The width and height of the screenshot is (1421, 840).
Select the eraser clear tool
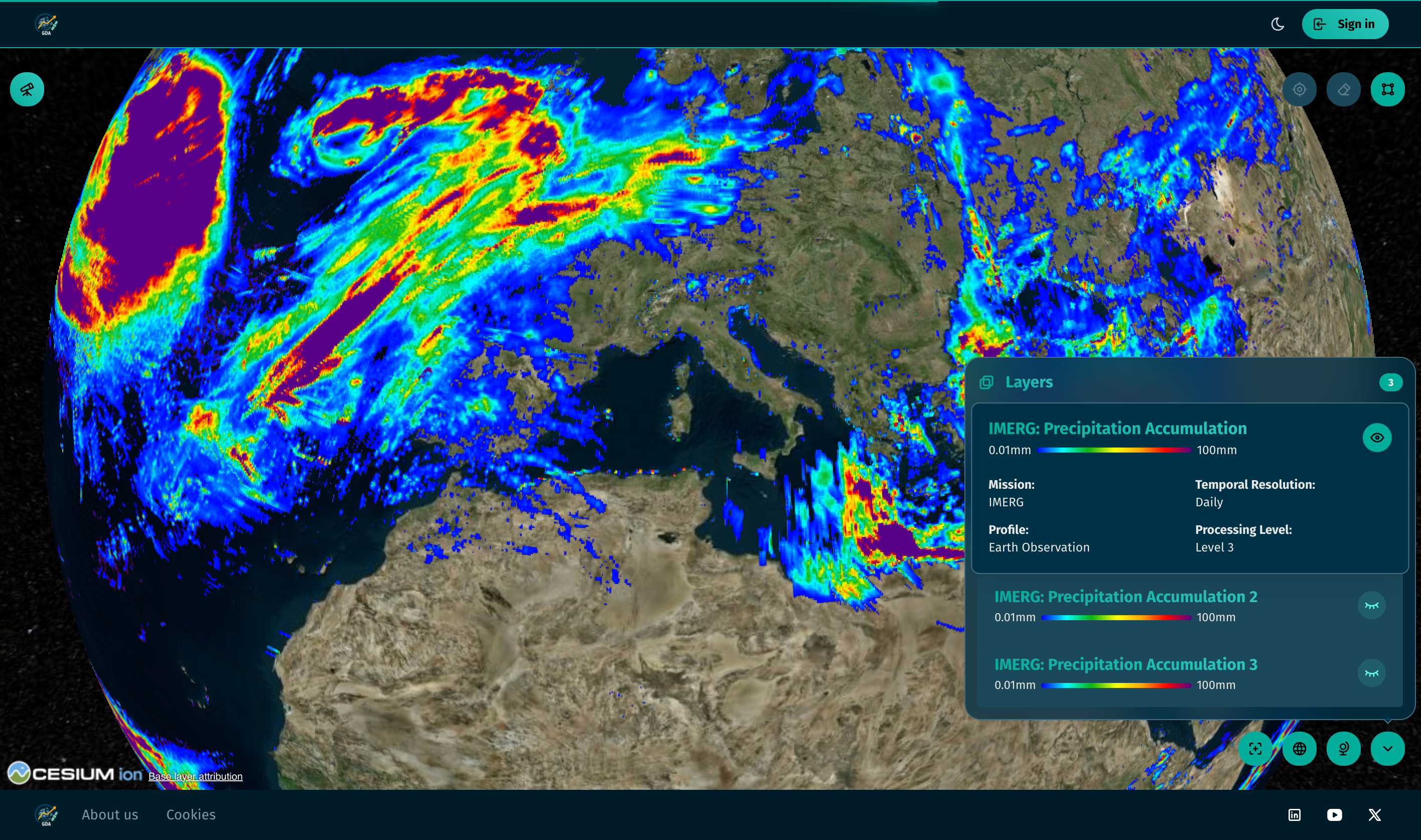pos(1343,89)
